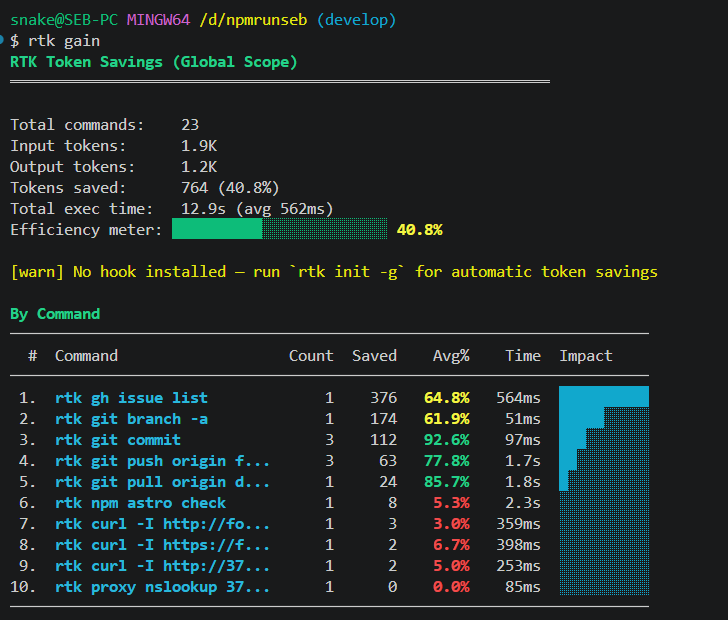728x620 pixels.
Task: Click the Saved column header
Action: (x=374, y=356)
